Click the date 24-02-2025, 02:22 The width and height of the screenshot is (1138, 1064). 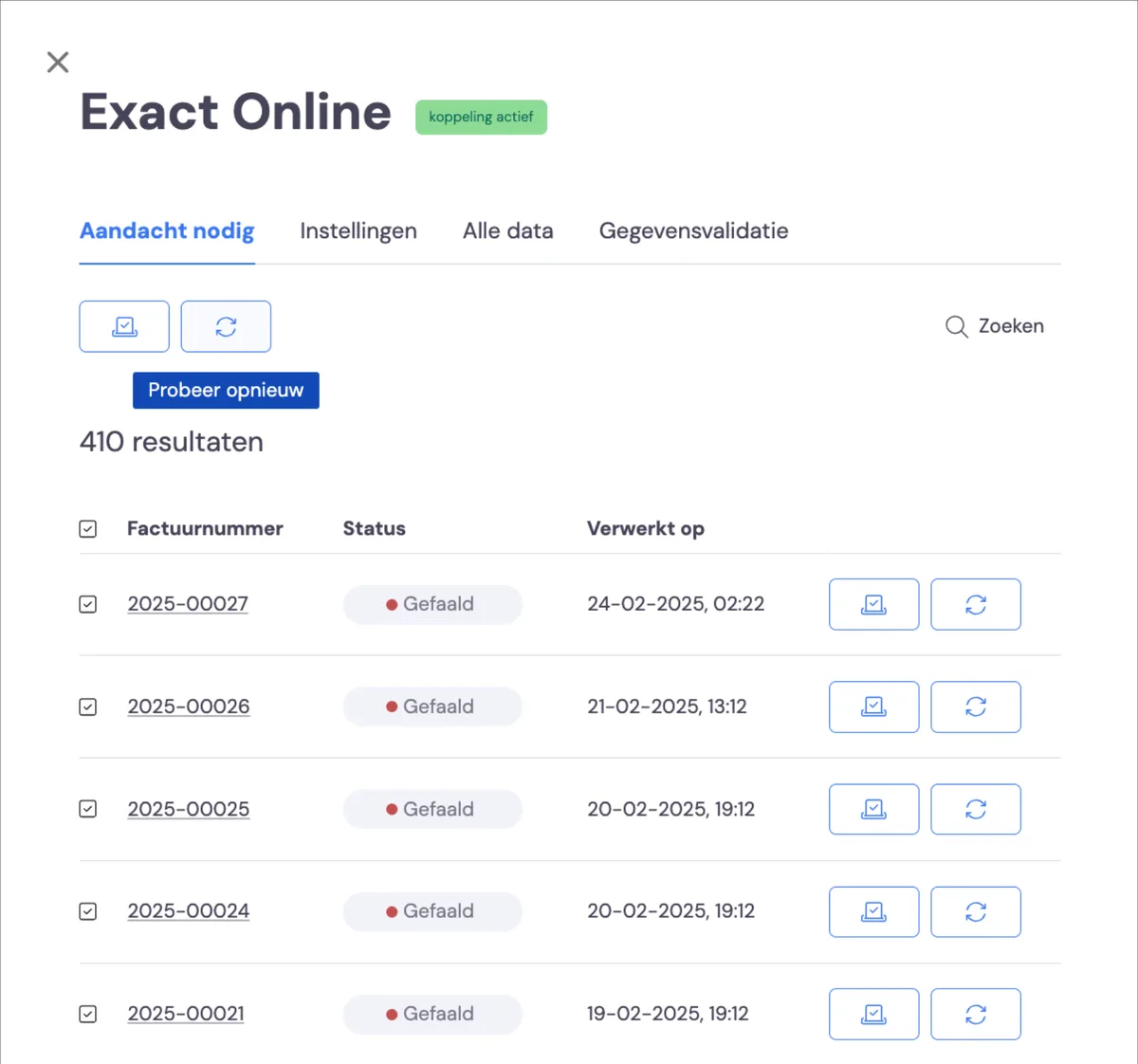pos(676,604)
